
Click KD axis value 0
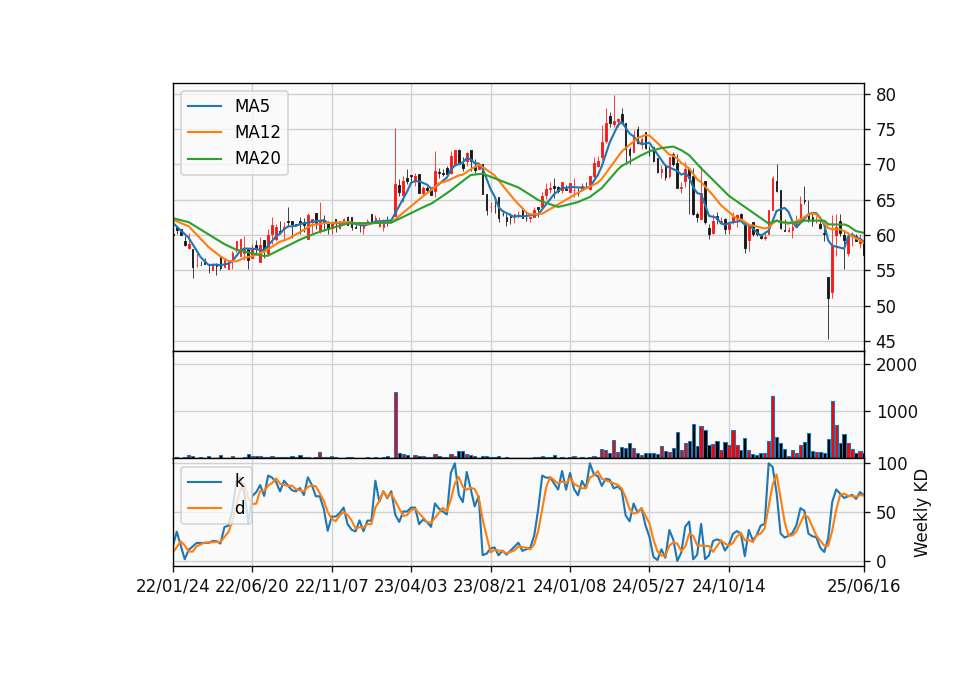tap(881, 561)
